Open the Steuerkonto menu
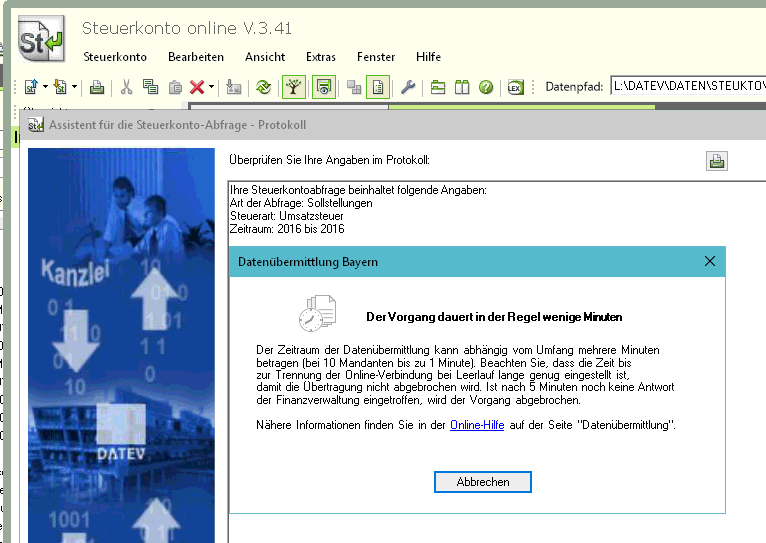 tap(115, 57)
